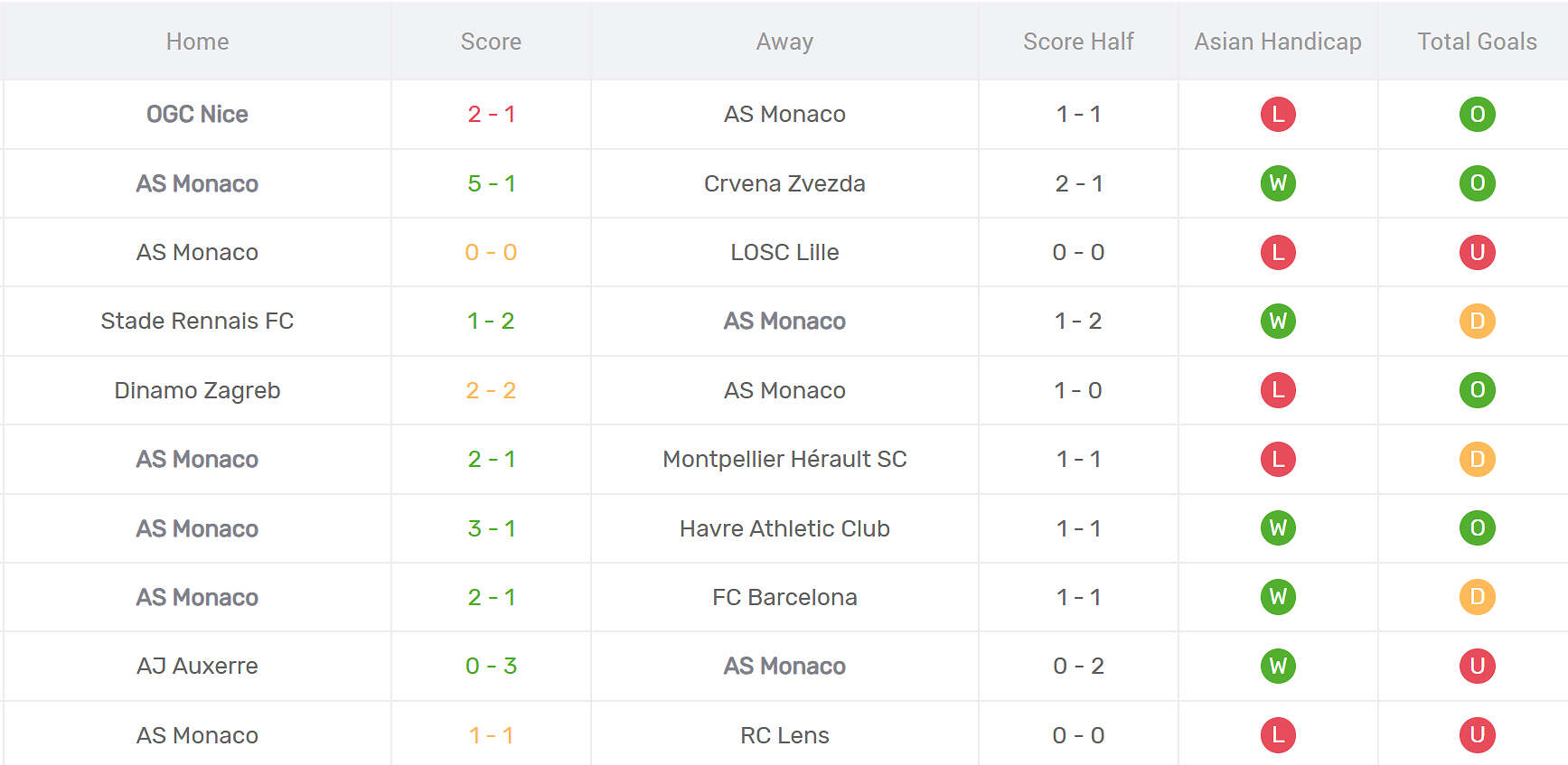Viewport: 1568px width, 765px height.
Task: Click the red U badge in LOSC Lille row
Action: (x=1477, y=252)
